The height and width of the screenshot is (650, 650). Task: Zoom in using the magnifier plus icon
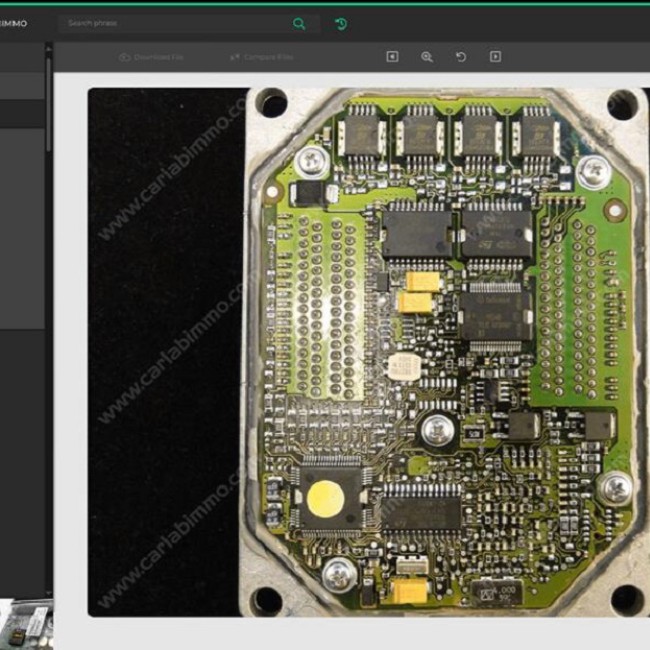427,57
